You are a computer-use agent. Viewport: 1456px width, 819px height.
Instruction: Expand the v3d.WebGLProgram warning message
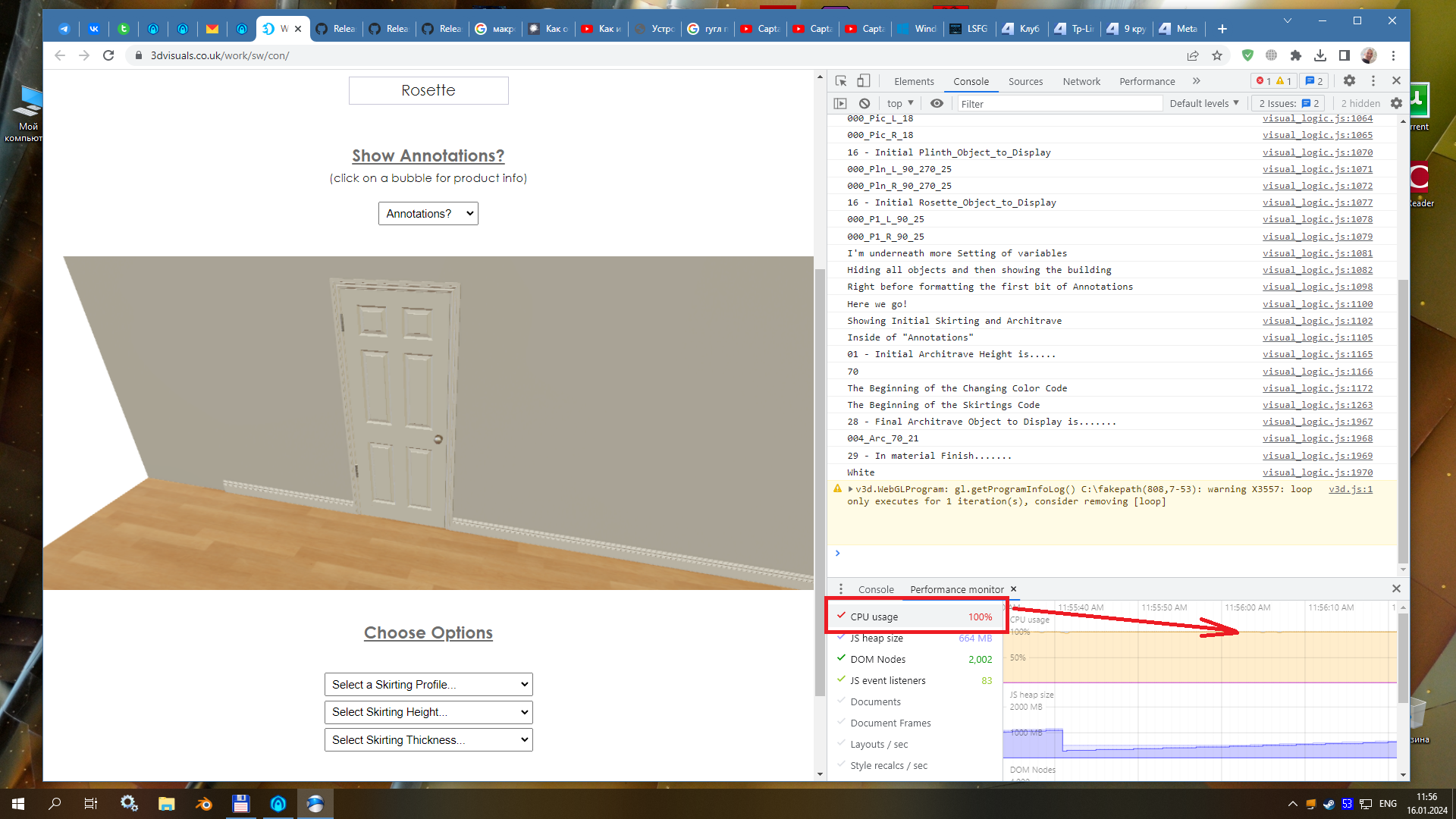850,489
